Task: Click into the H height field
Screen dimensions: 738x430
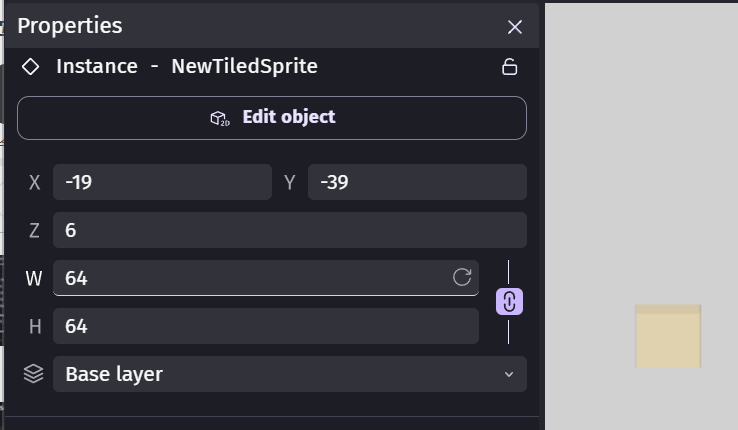Action: 265,326
